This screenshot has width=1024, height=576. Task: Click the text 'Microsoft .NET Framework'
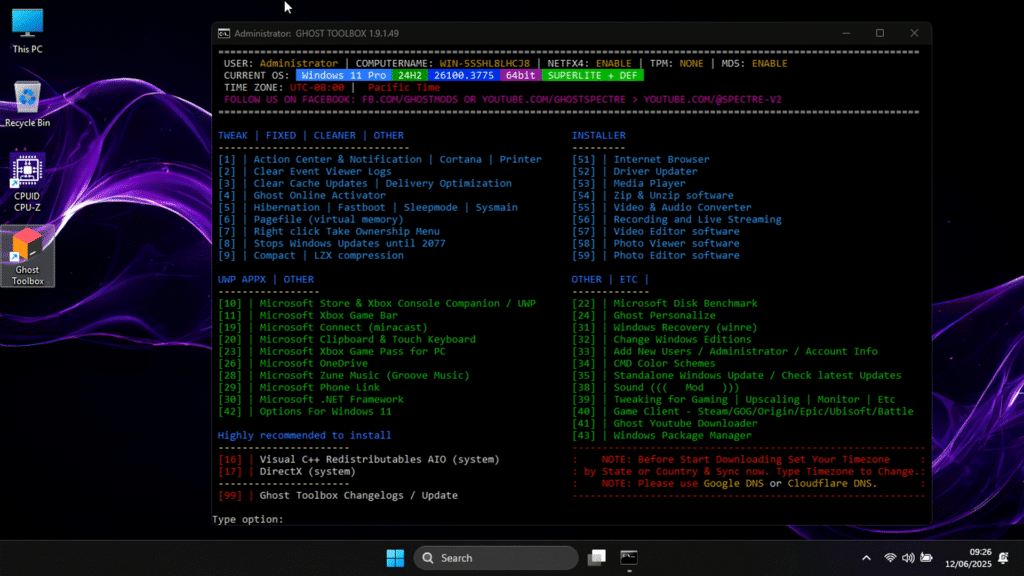[x=332, y=399]
